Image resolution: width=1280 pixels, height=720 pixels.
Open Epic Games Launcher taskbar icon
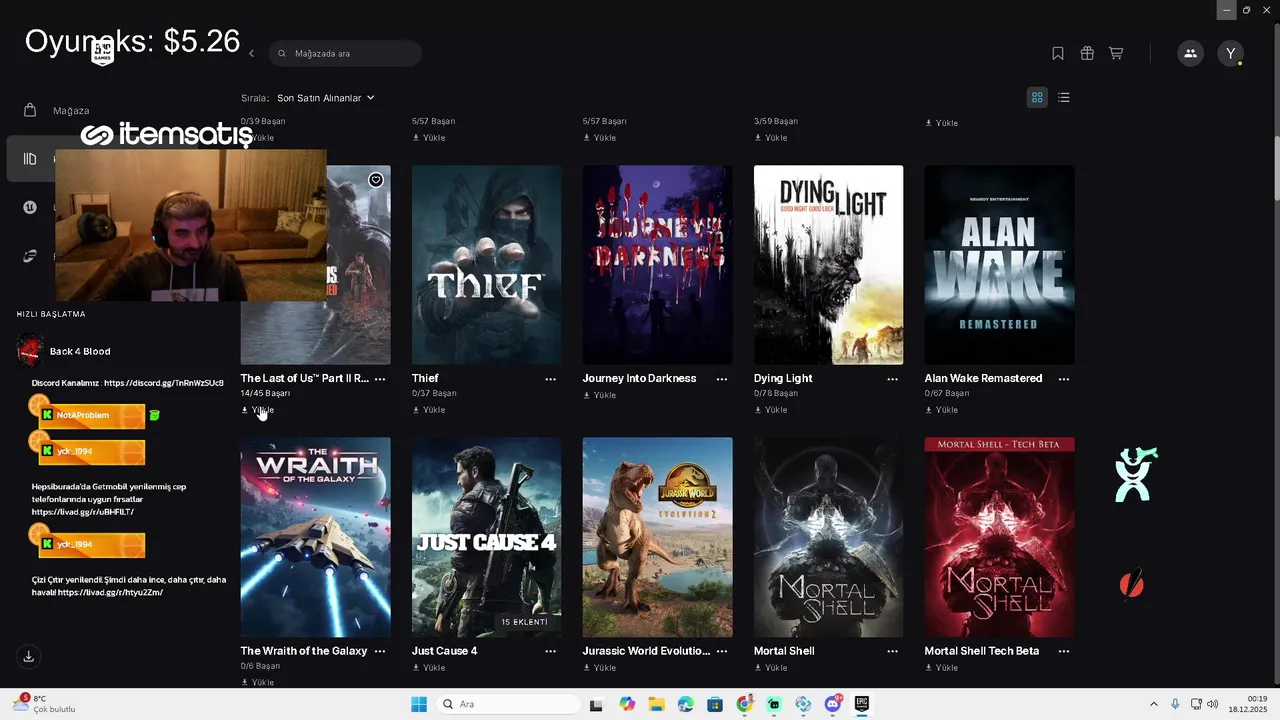click(862, 704)
